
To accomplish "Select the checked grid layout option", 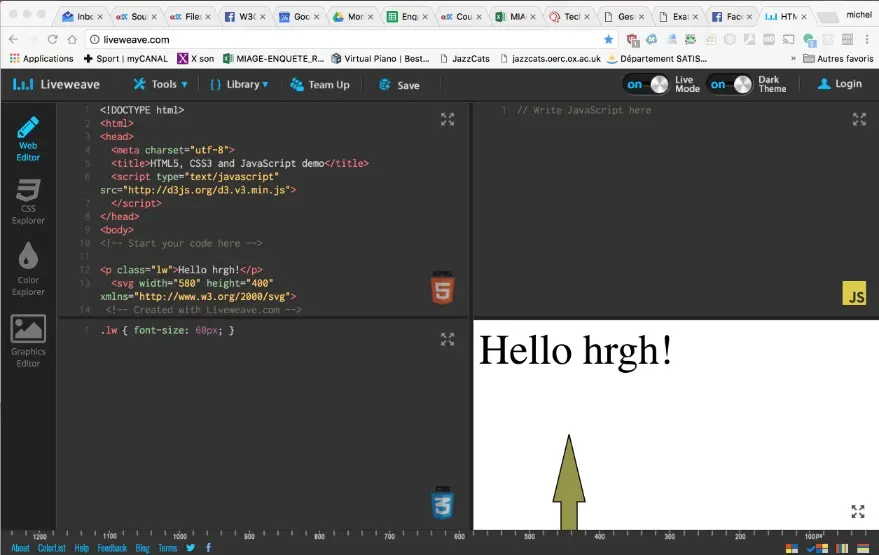I will 817,548.
